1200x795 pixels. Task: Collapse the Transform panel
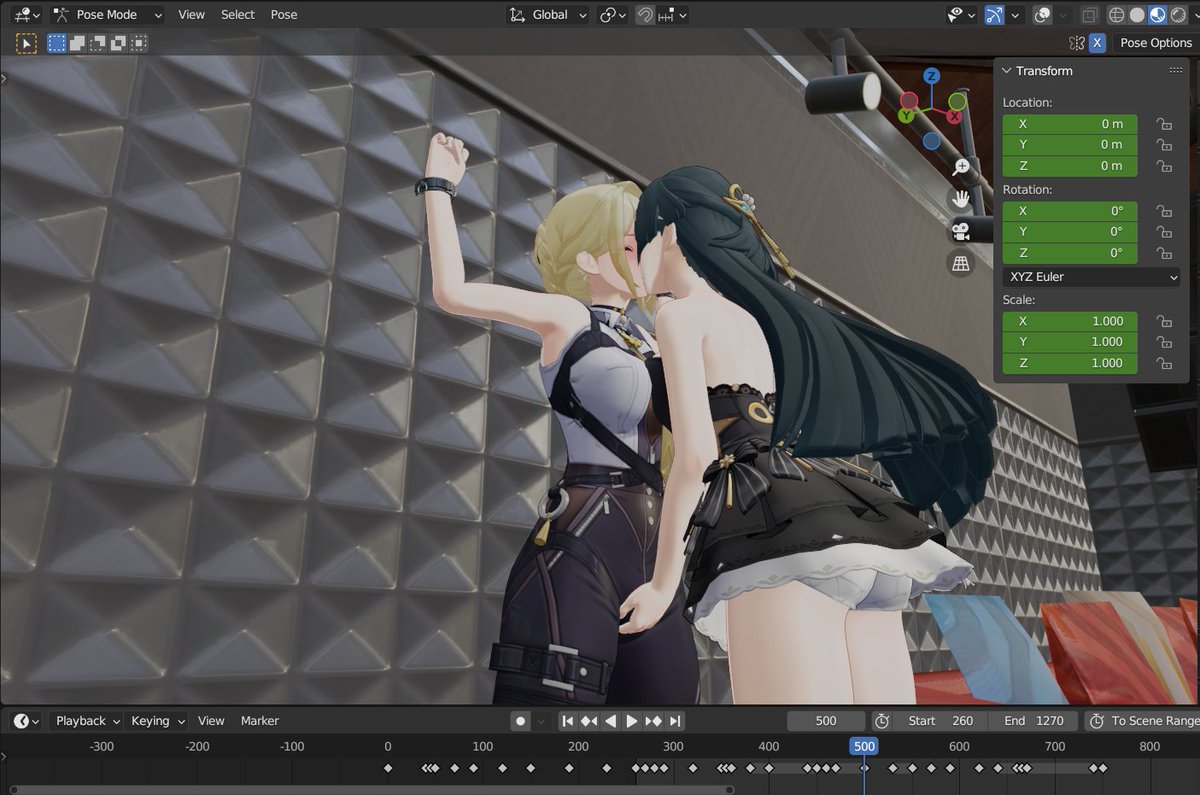coord(1006,71)
